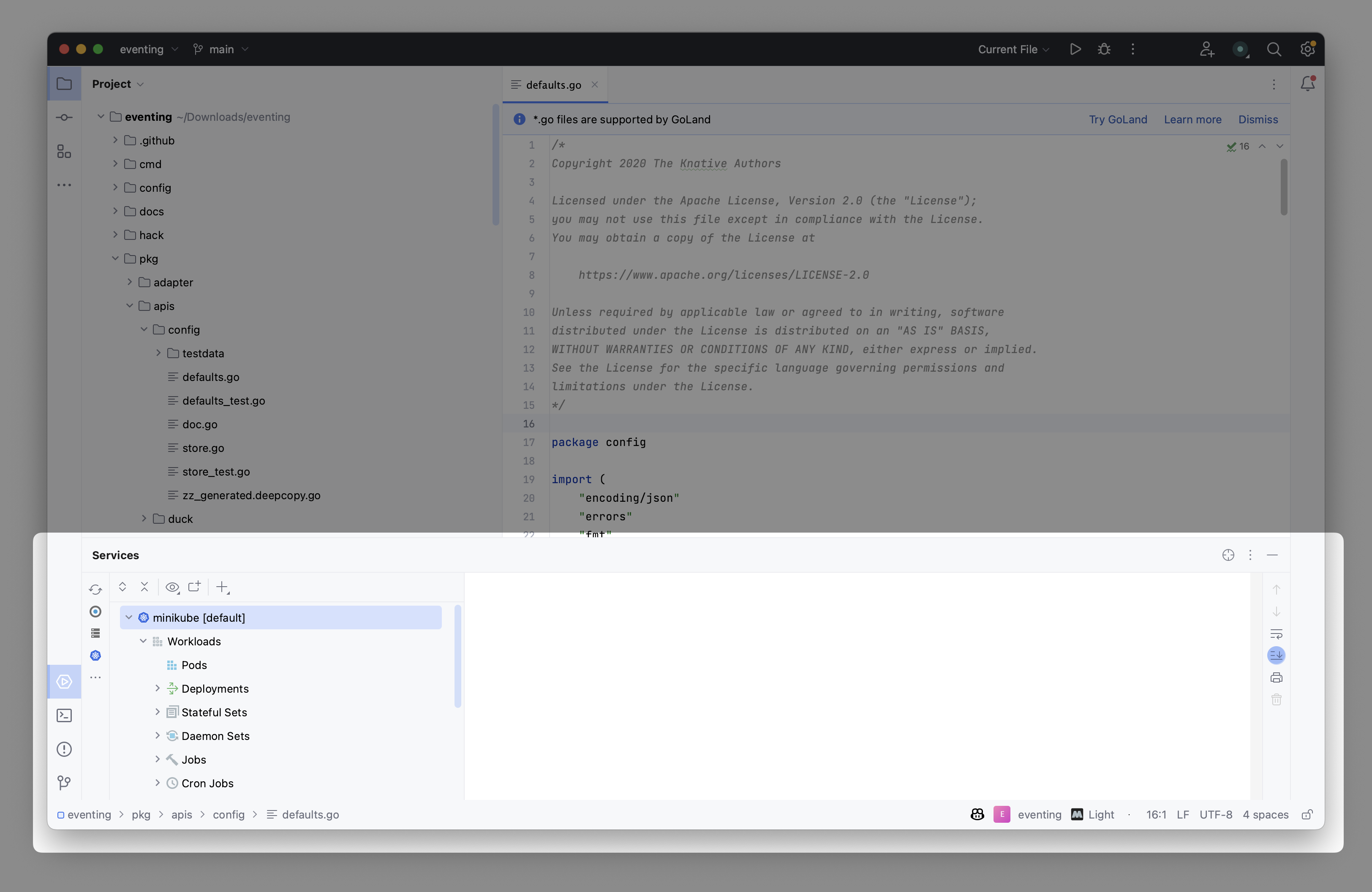This screenshot has height=892, width=1372.
Task: Toggle soft-wrap in the editor gutter strip
Action: (x=1277, y=634)
